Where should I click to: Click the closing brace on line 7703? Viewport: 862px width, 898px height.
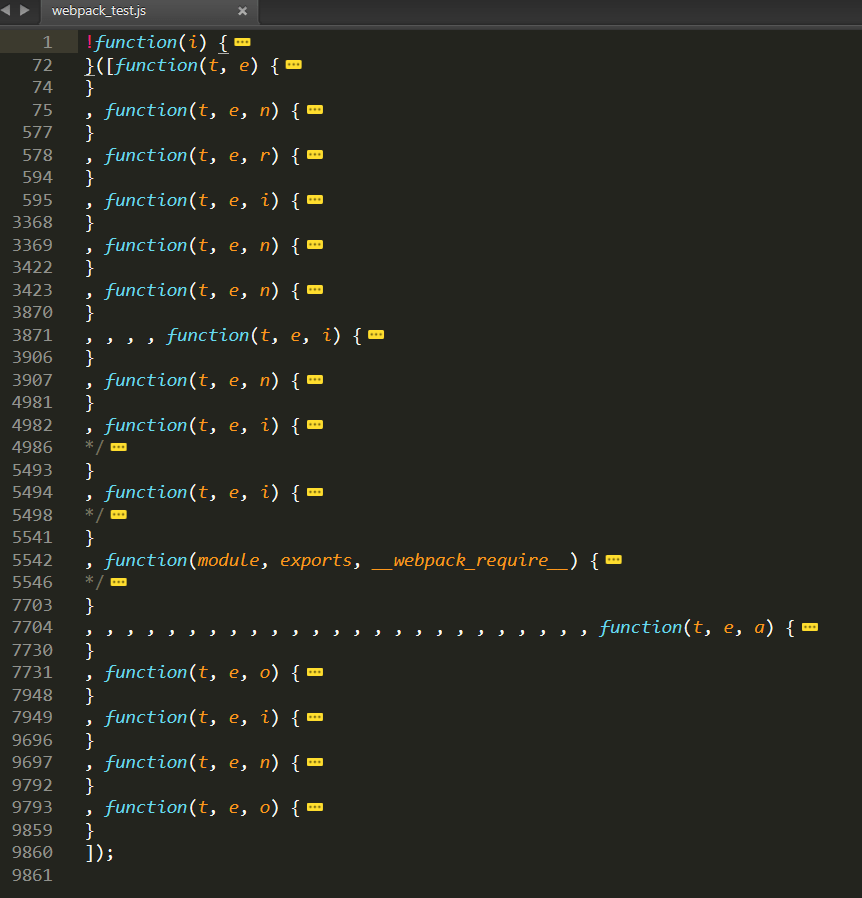pos(89,605)
